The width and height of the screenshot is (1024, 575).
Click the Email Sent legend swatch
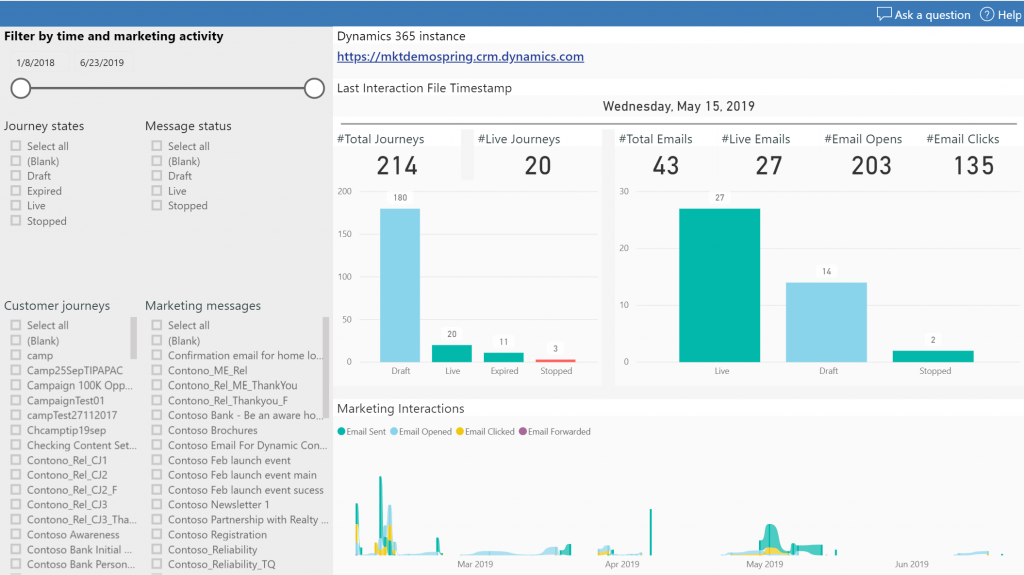click(342, 431)
